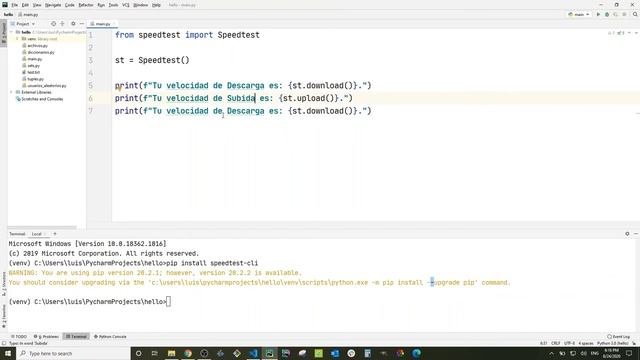Open the main run configuration dropdown
This screenshot has width=640, height=360.
click(579, 14)
